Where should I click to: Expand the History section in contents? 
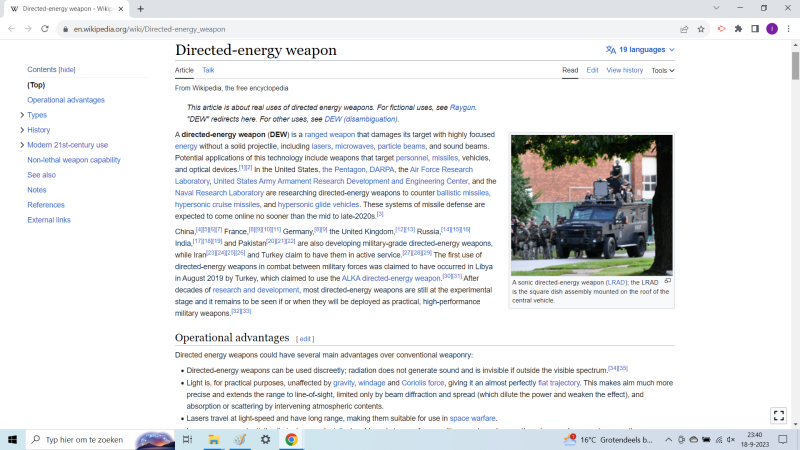coord(22,130)
